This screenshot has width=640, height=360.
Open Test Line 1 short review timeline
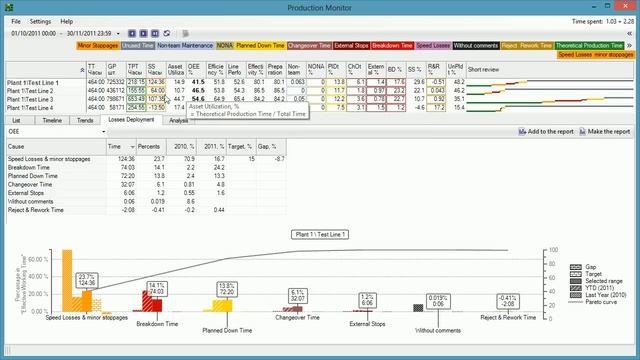(x=550, y=83)
